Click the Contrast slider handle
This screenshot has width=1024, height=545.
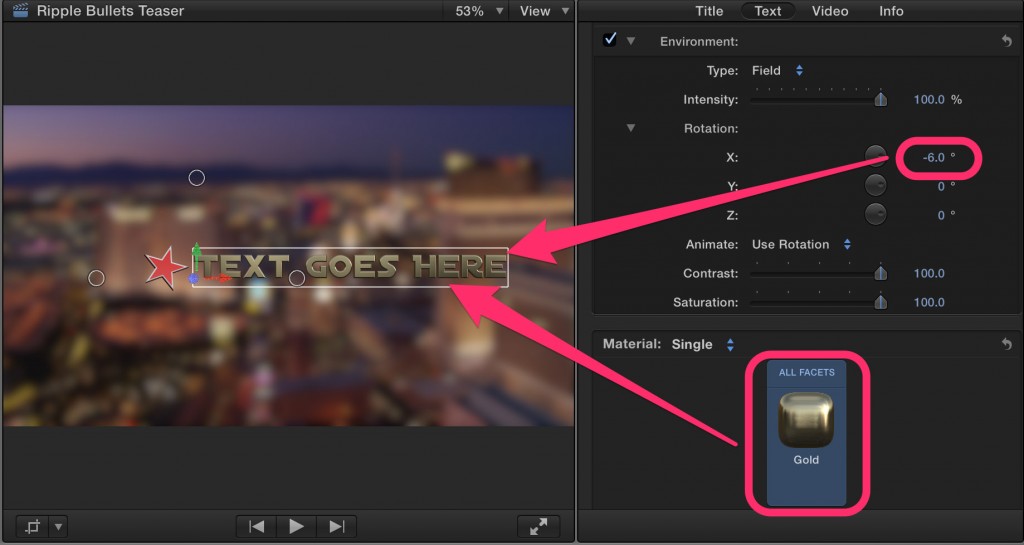click(x=880, y=273)
